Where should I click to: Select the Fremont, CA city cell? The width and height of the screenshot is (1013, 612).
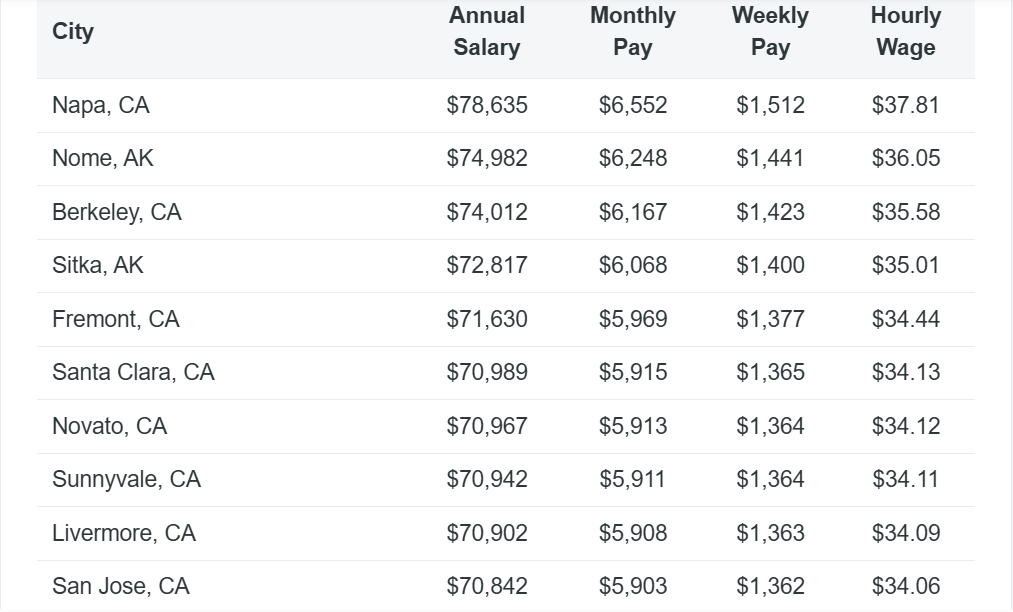[x=116, y=319]
